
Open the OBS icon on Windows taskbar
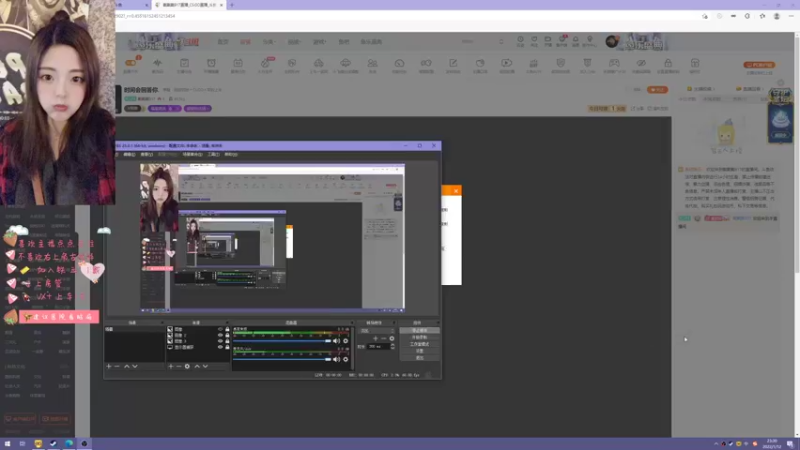84,444
